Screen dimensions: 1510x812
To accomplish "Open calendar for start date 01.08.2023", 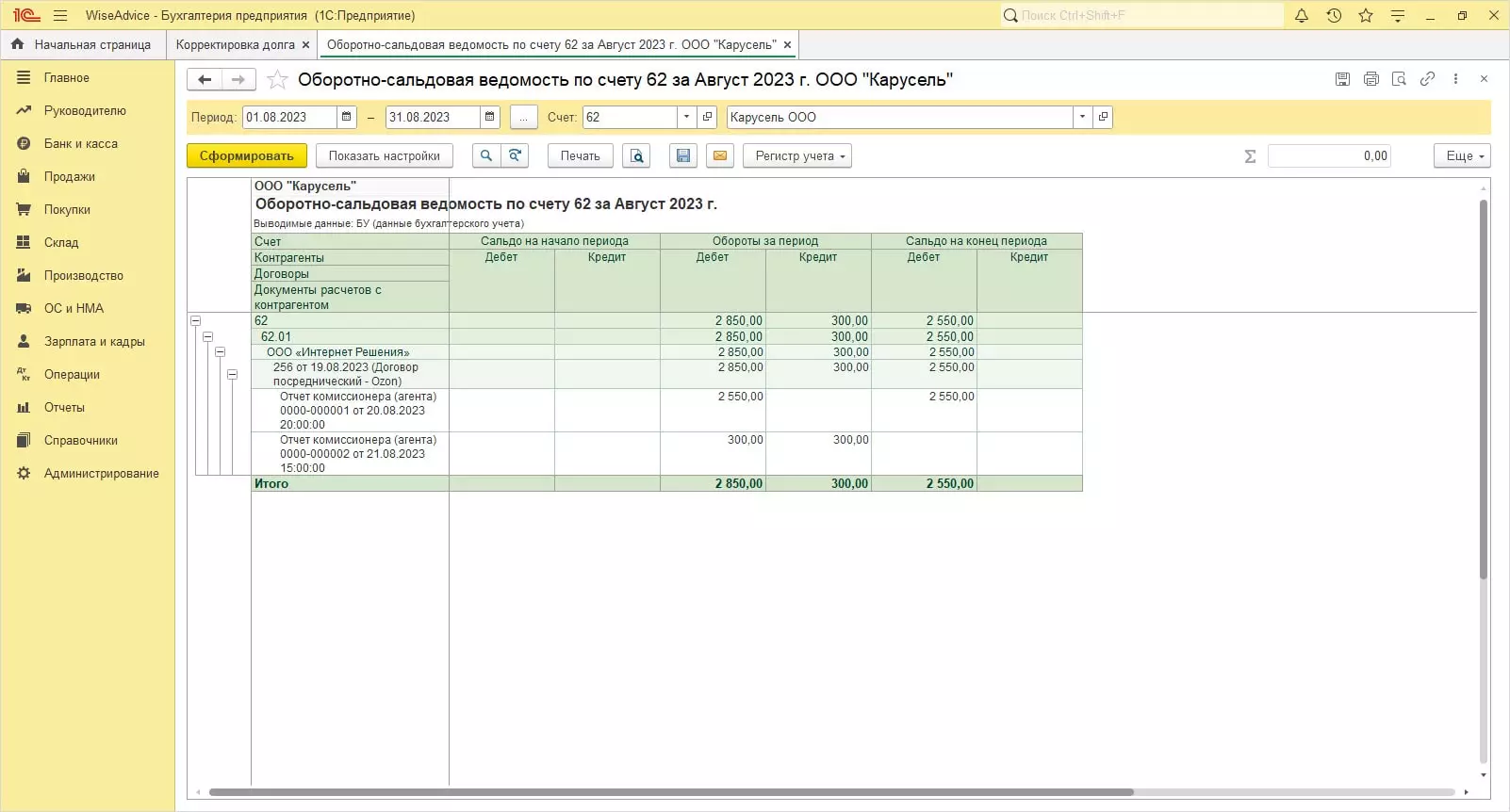I will [346, 118].
